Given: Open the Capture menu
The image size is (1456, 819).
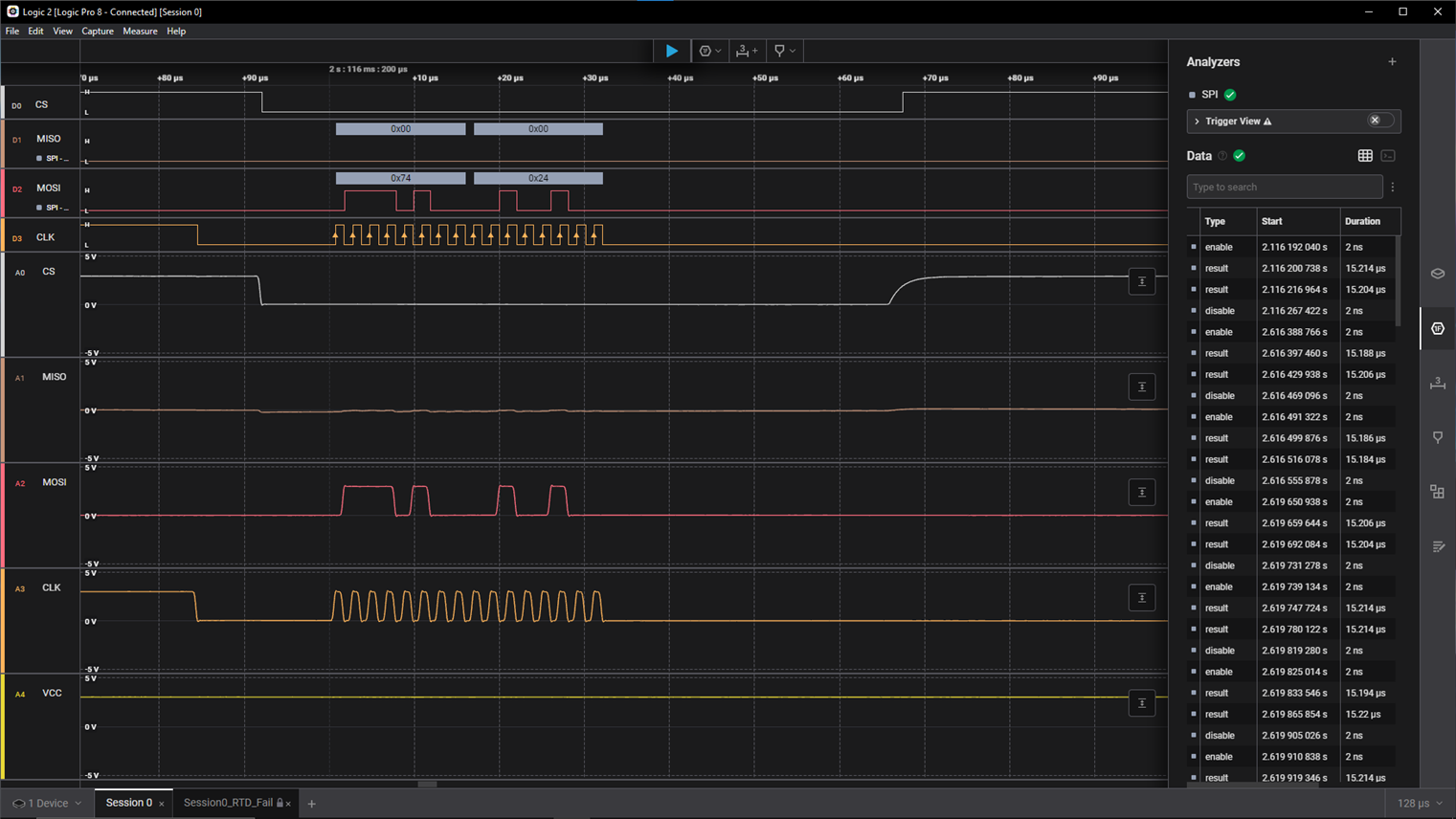Looking at the screenshot, I should 98,32.
